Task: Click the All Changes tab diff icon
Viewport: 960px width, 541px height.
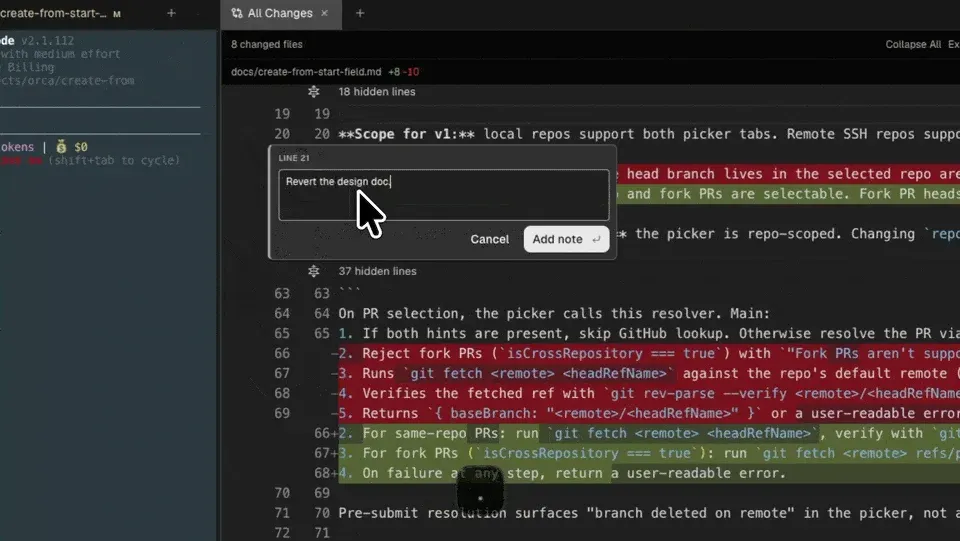Action: 236,13
